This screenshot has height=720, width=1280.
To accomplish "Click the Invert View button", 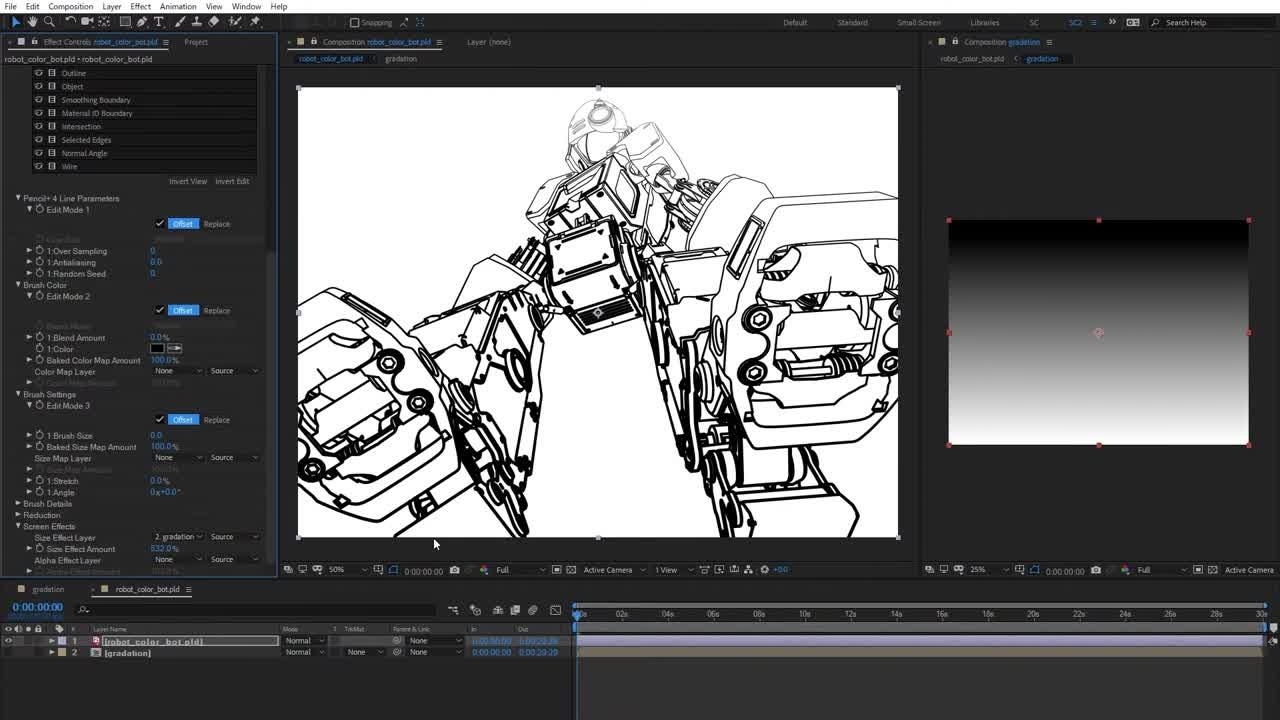I will pyautogui.click(x=188, y=181).
